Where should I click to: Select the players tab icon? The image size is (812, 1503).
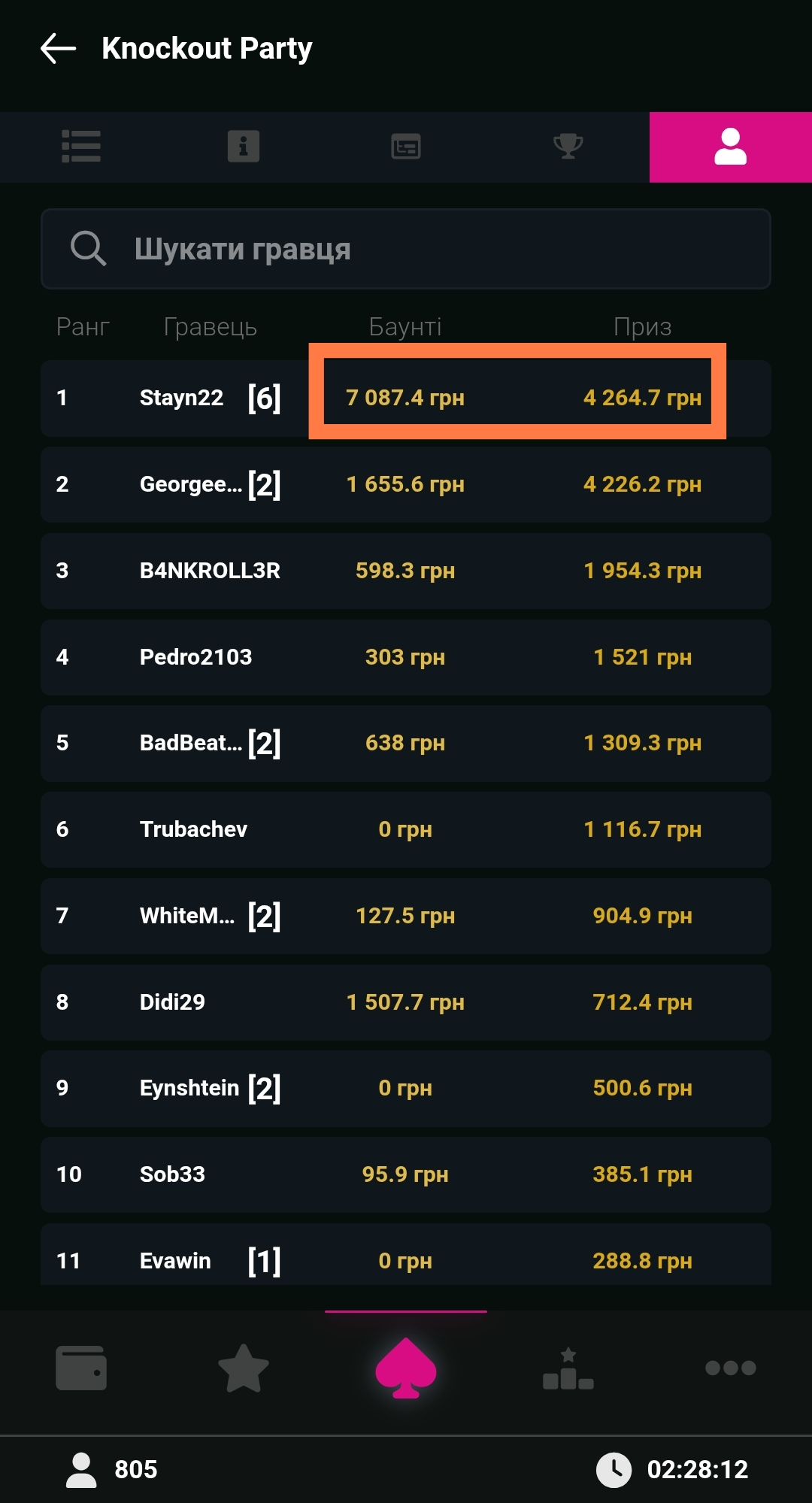coord(730,147)
